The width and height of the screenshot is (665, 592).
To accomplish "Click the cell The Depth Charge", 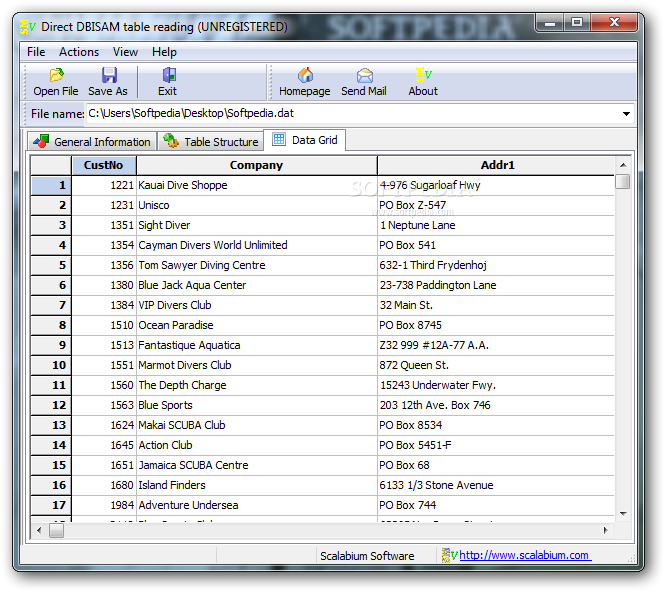I will [257, 385].
